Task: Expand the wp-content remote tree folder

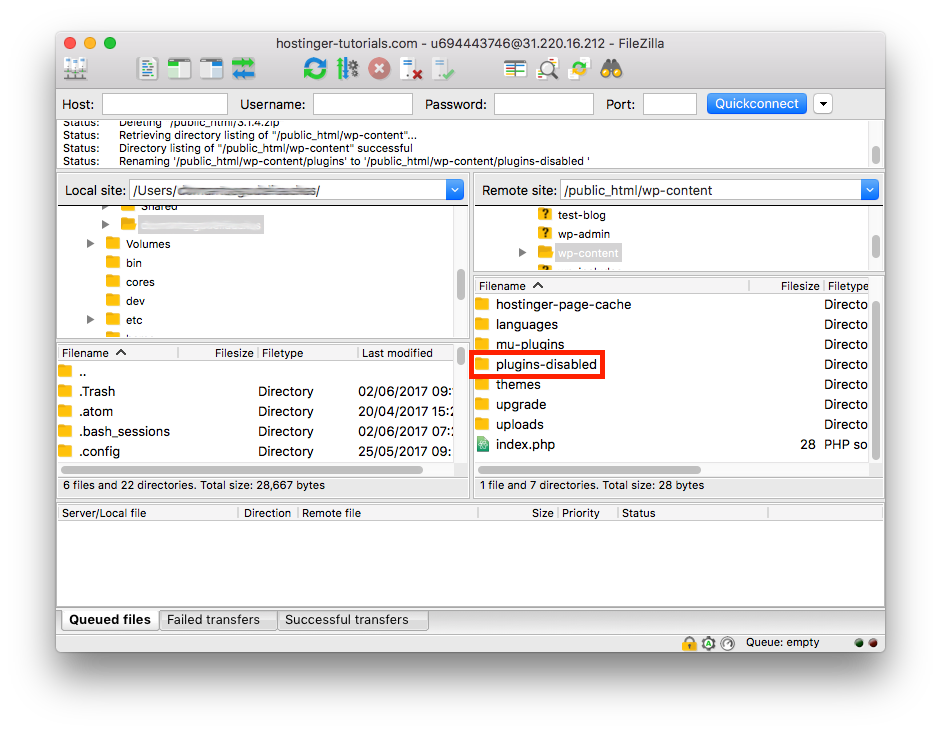Action: click(522, 253)
